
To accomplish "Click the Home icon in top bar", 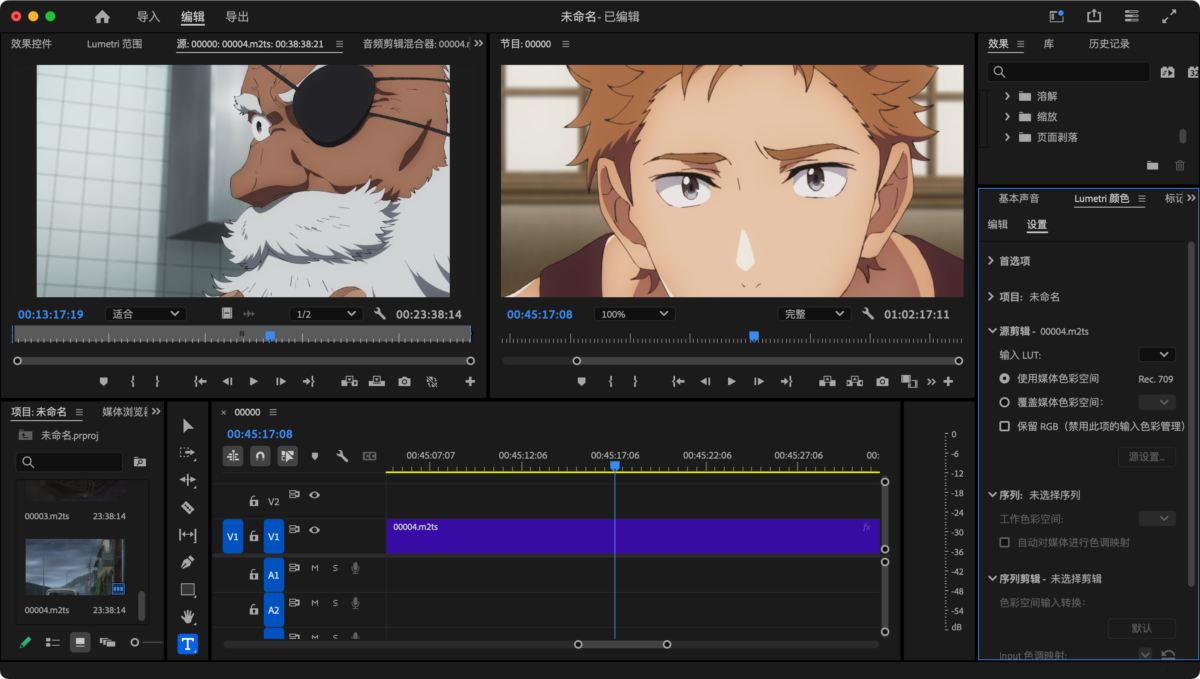I will 102,17.
